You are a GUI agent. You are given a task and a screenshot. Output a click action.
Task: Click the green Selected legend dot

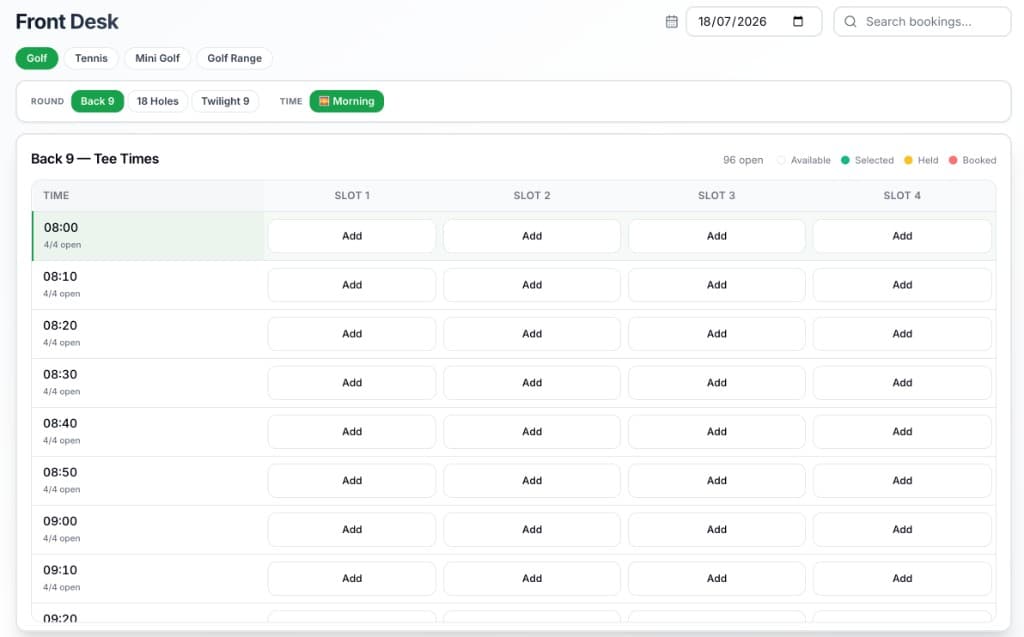coord(845,160)
